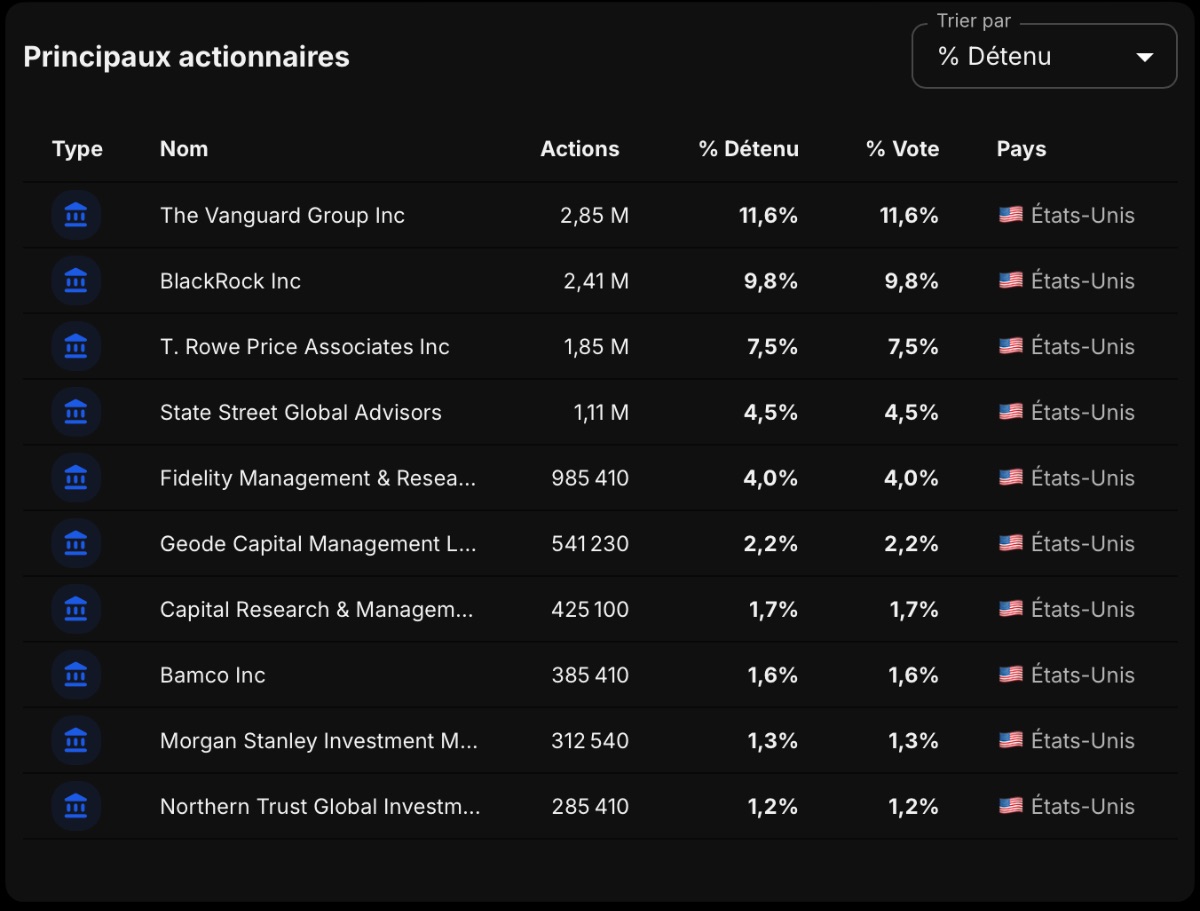The image size is (1200, 911).
Task: Click the '1,85 M' shares value
Action: click(597, 347)
